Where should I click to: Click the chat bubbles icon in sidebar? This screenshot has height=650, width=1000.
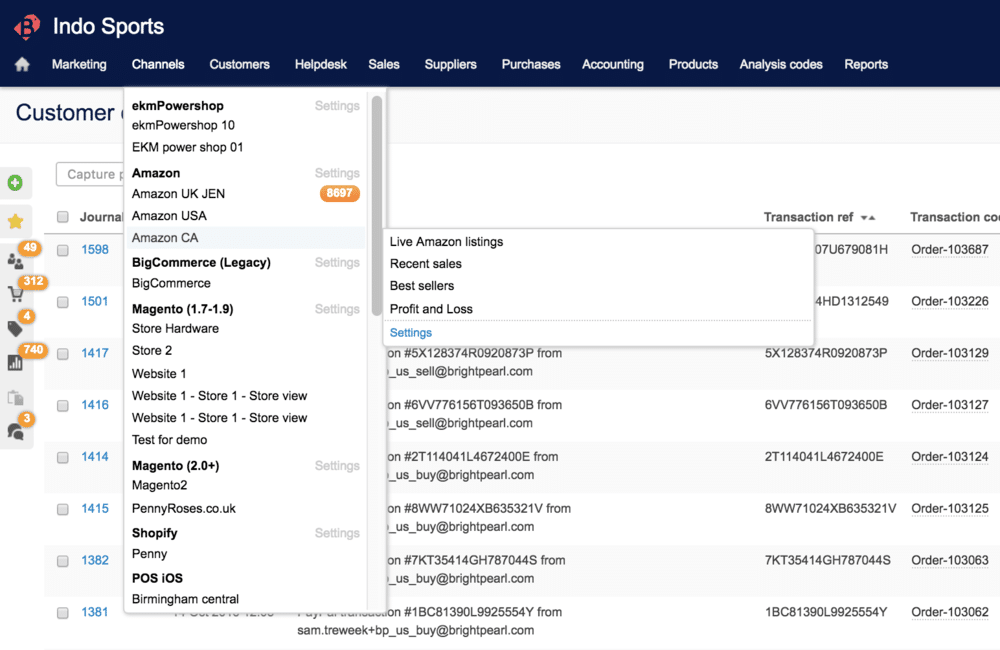point(15,431)
